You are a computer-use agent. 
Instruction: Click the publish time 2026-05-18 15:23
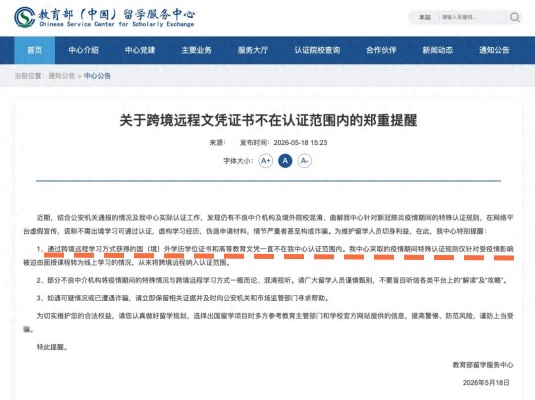point(300,142)
